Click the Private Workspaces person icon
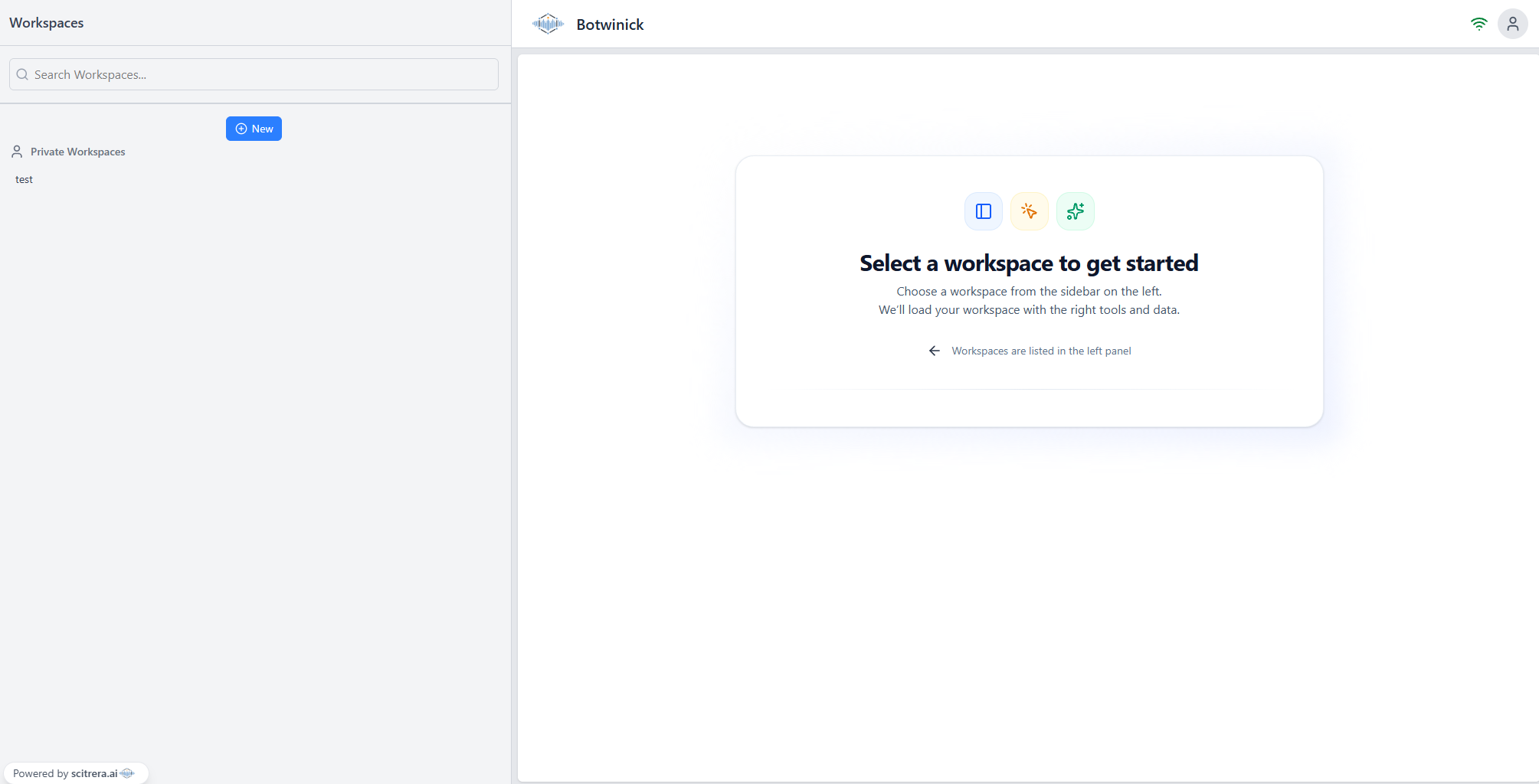The width and height of the screenshot is (1539, 784). click(x=17, y=152)
